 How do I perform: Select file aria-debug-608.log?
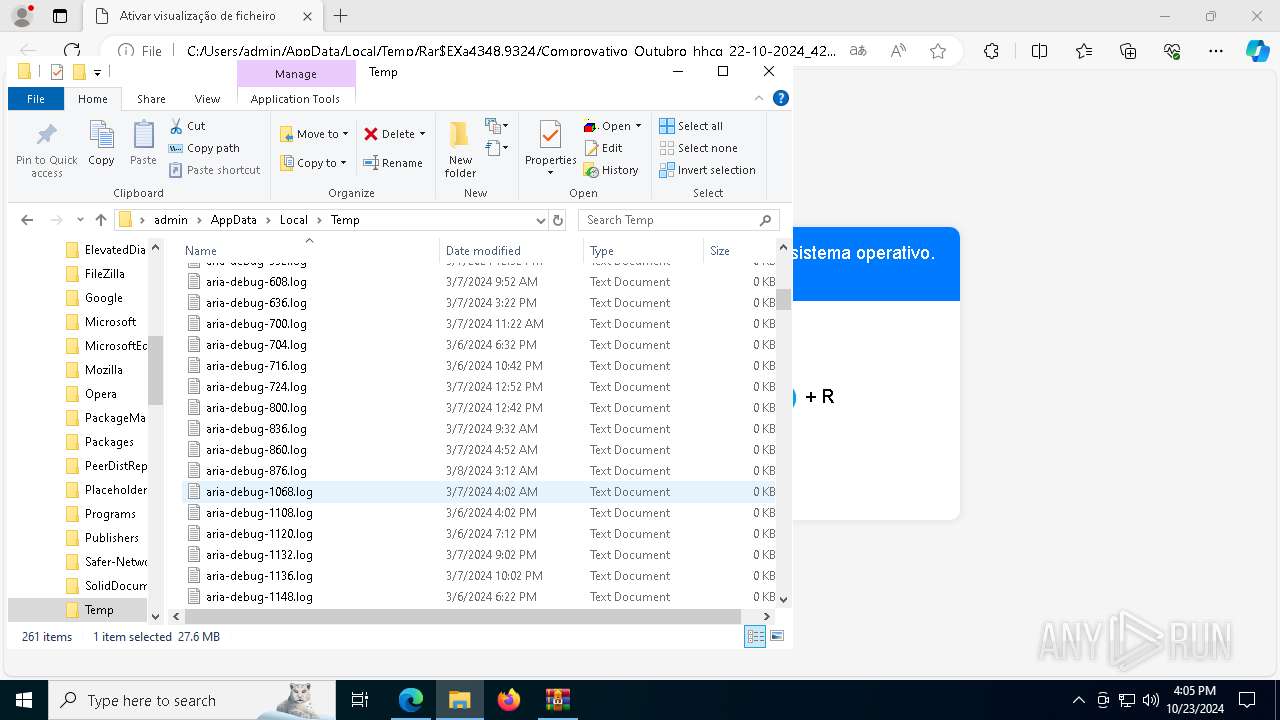click(x=256, y=282)
